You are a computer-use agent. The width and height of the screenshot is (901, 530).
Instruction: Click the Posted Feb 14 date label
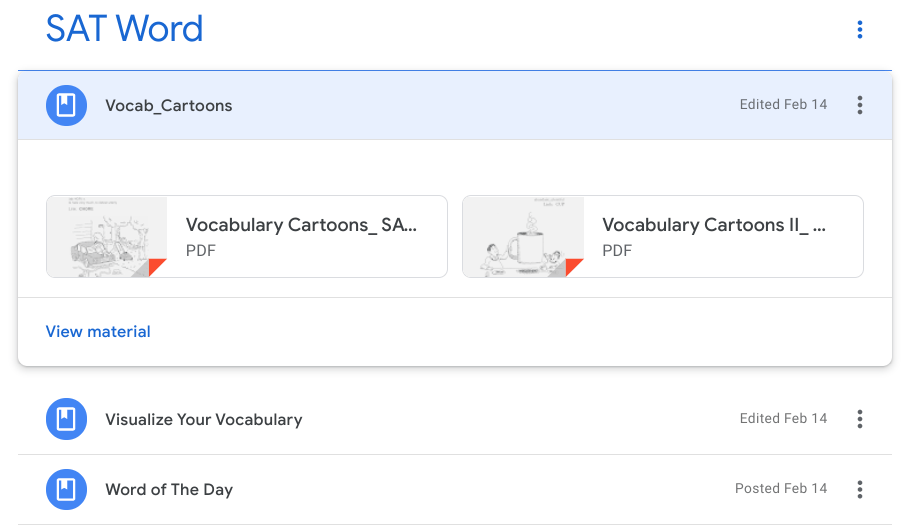[781, 489]
